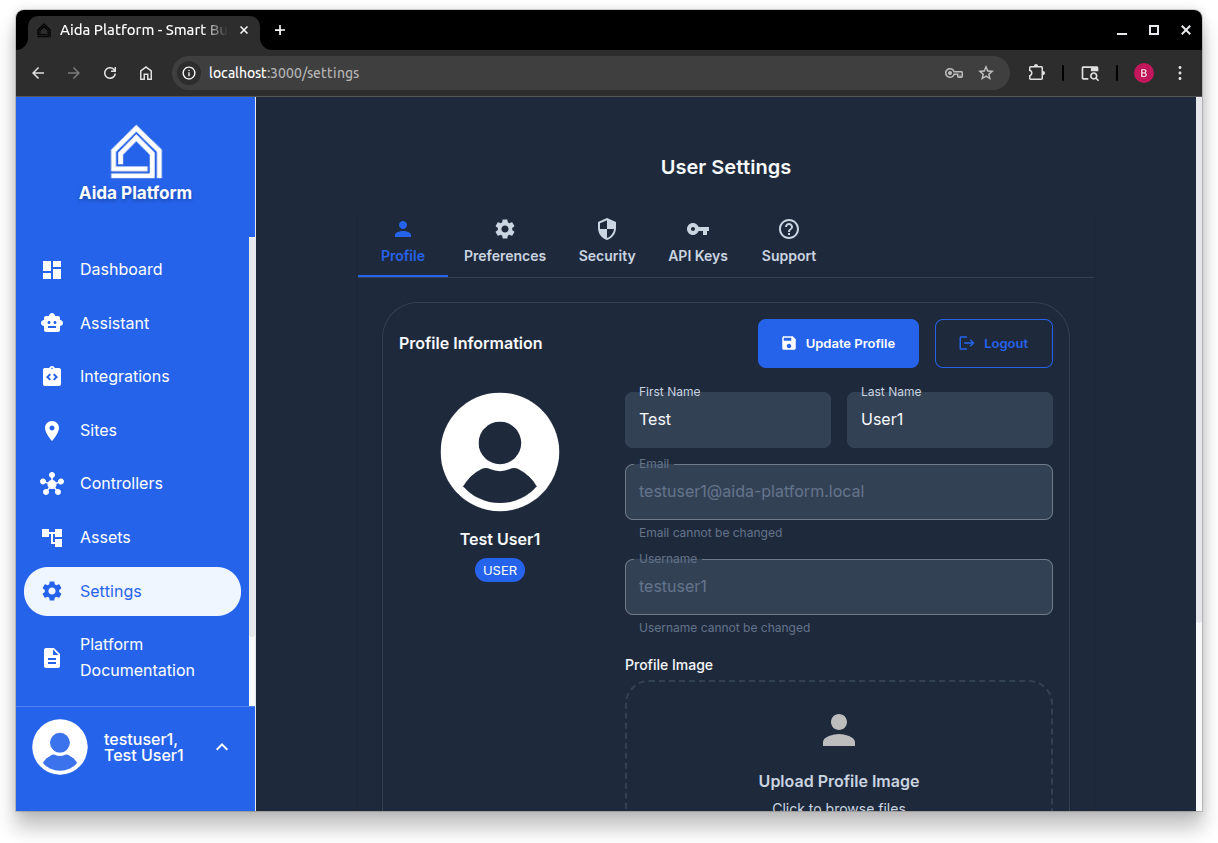Click inside the First Name field

727,419
